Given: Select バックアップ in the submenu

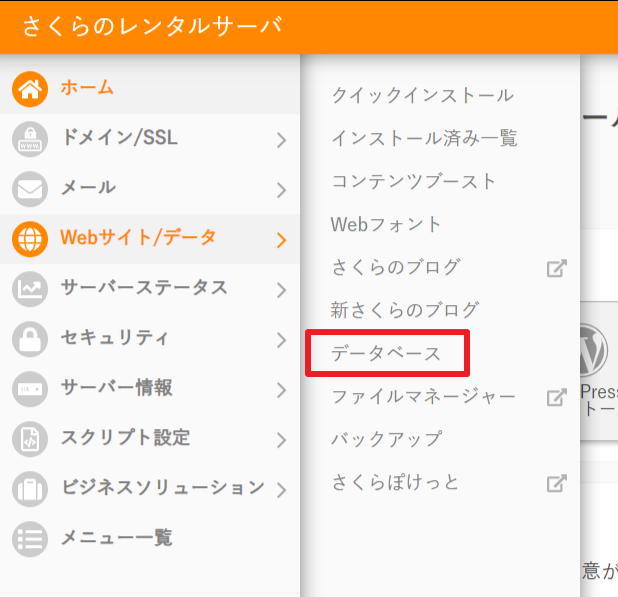Looking at the screenshot, I should click(x=387, y=439).
